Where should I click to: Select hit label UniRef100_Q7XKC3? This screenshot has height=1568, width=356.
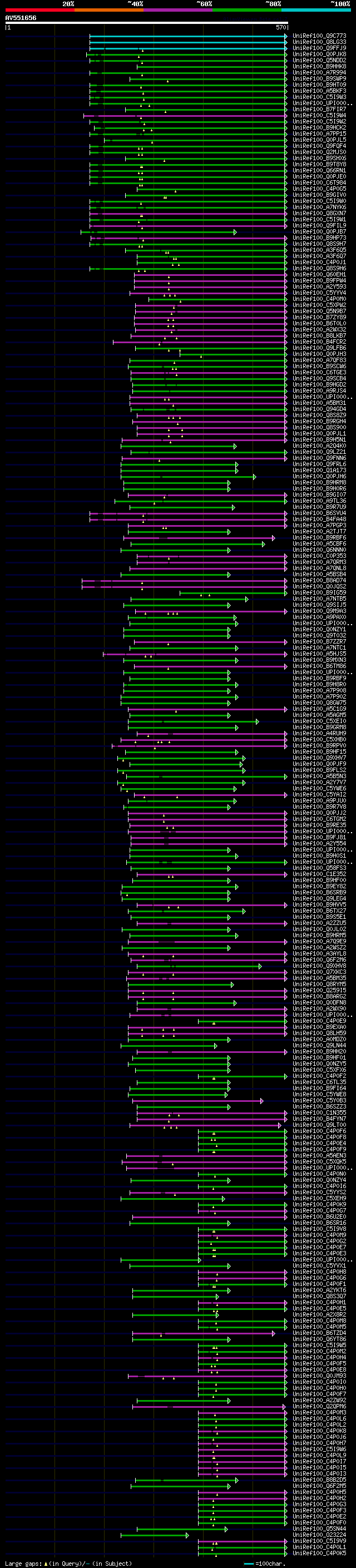point(319,973)
